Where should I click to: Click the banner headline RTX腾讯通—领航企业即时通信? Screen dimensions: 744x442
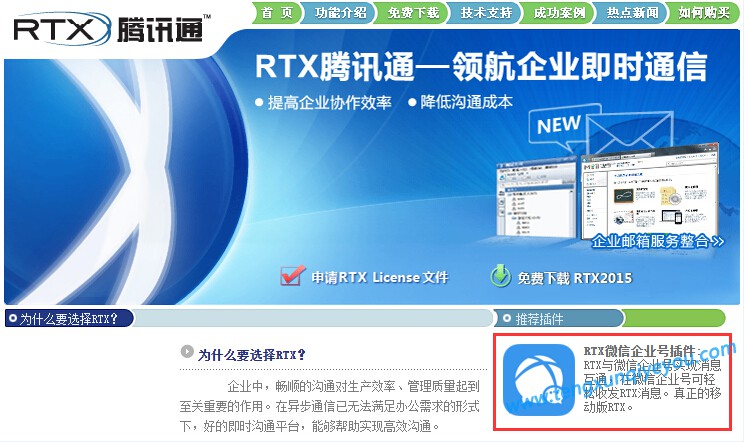481,66
